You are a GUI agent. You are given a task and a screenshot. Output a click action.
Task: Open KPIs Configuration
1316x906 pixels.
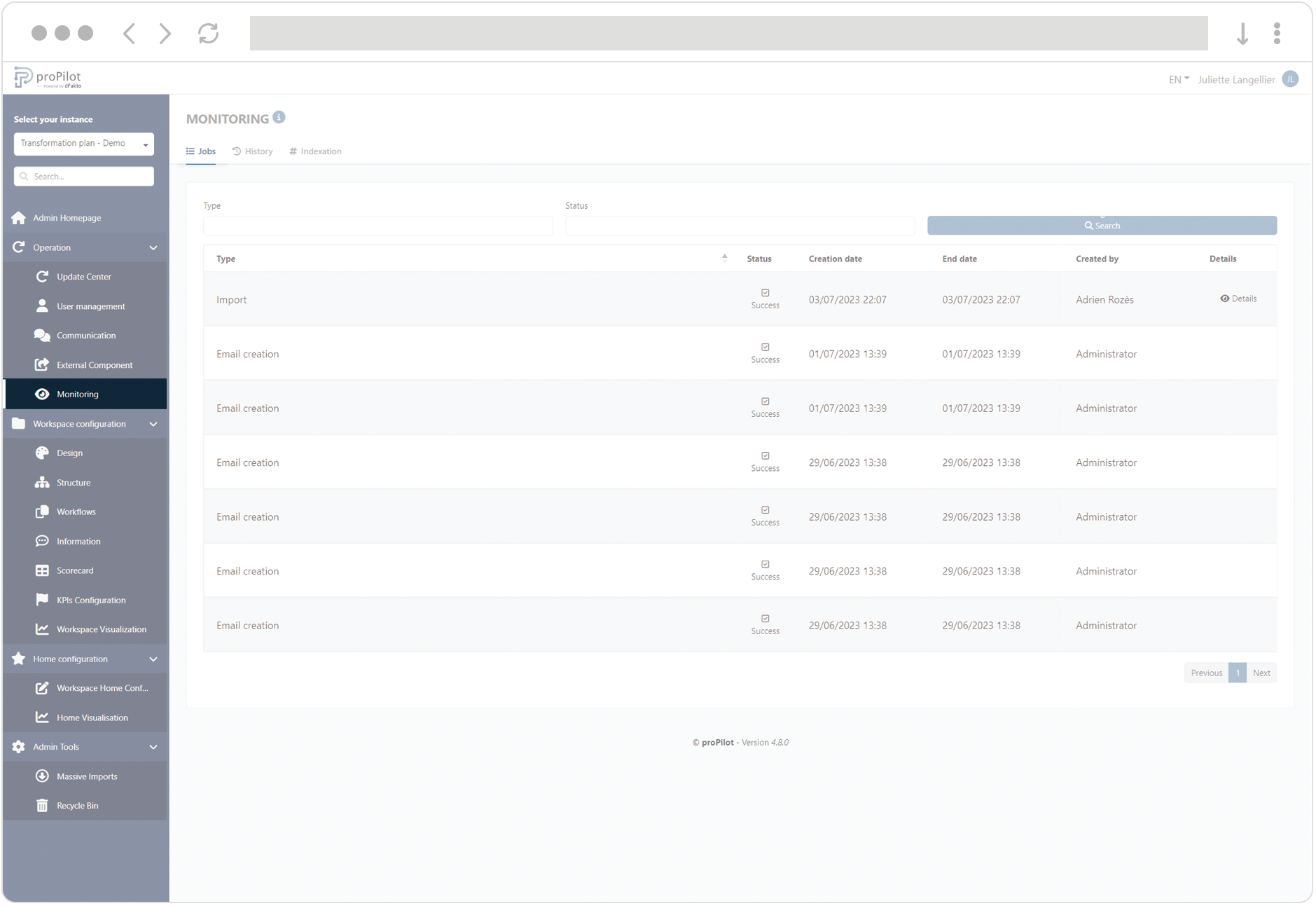[43, 599]
